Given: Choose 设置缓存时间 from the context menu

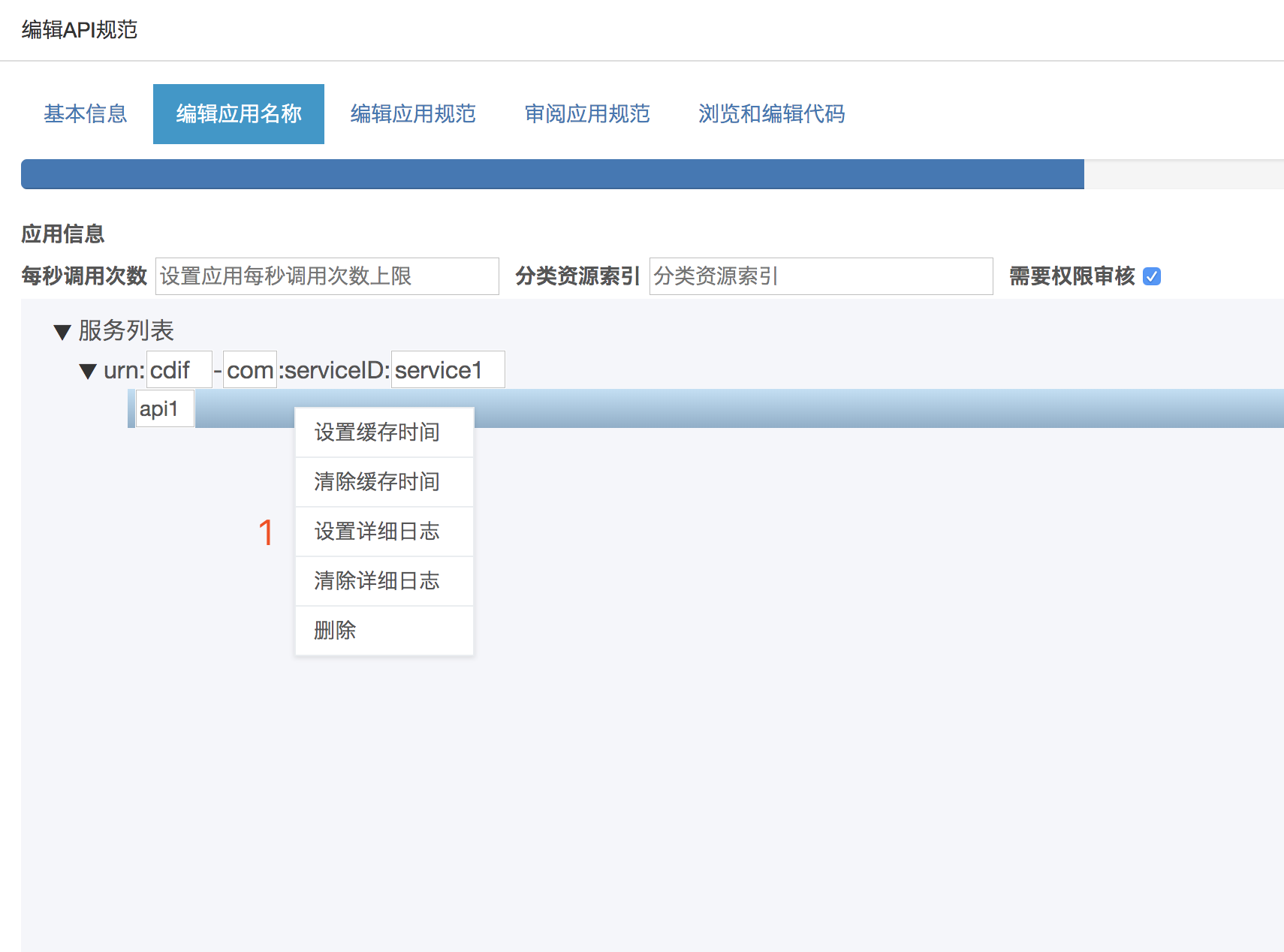Looking at the screenshot, I should pyautogui.click(x=384, y=432).
